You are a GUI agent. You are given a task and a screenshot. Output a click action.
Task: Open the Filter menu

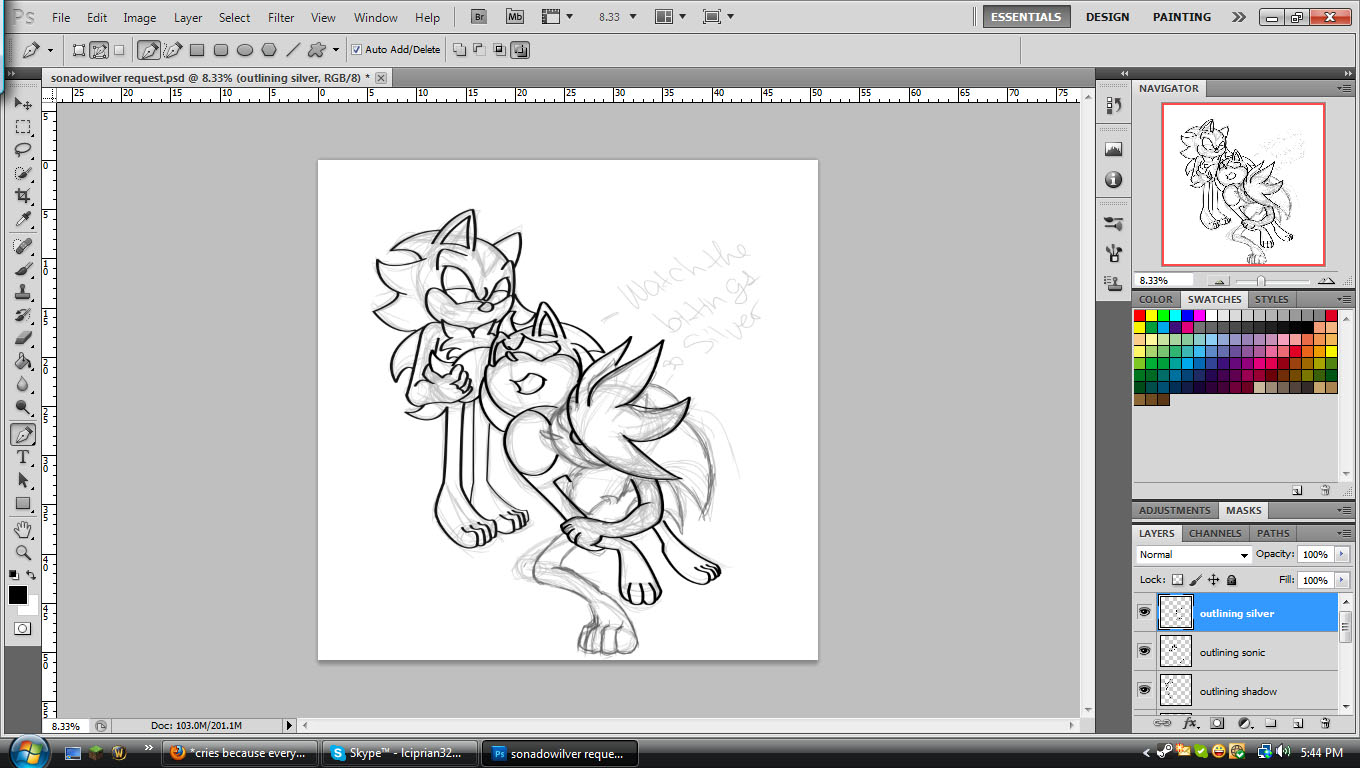coord(281,17)
